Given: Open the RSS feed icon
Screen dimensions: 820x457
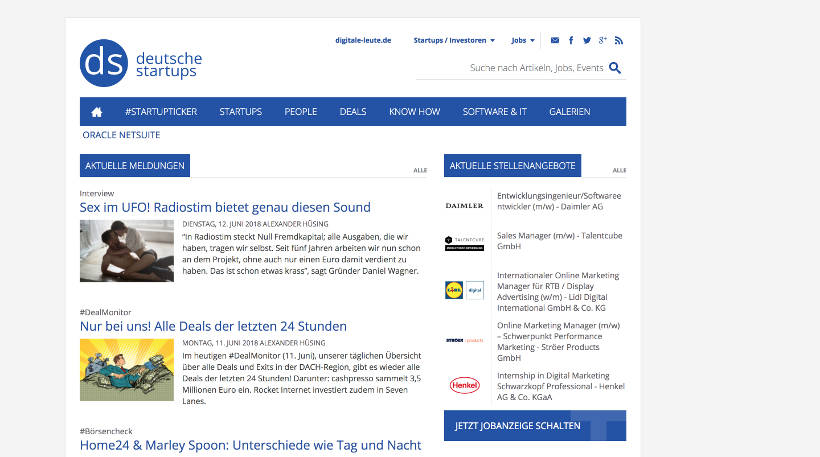Looking at the screenshot, I should coord(619,41).
